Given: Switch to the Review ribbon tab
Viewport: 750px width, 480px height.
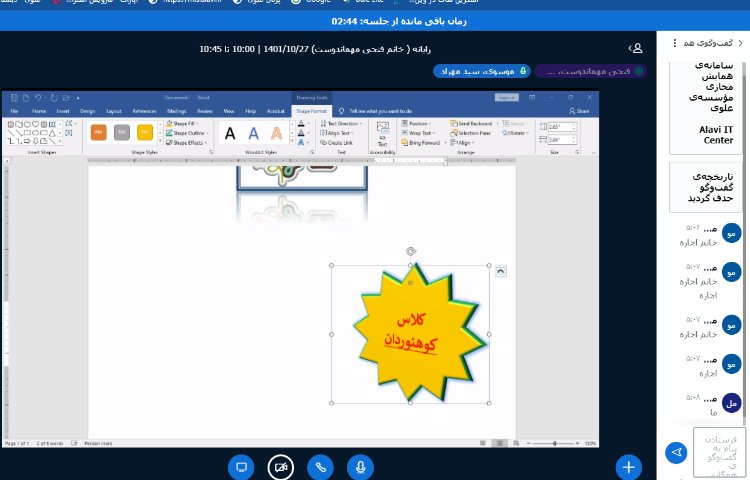Looking at the screenshot, I should (x=205, y=111).
